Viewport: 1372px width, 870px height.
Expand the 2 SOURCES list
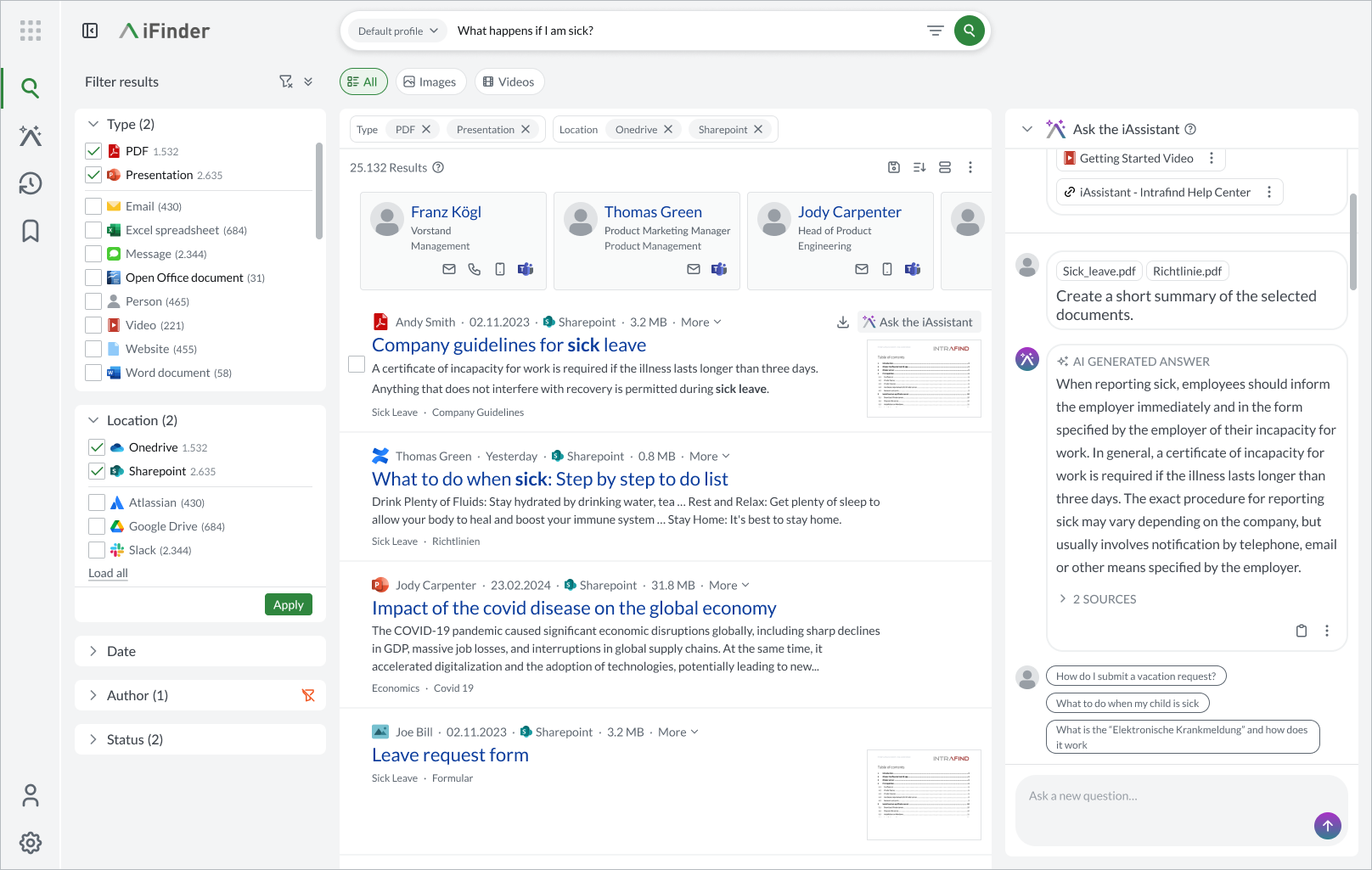tap(1097, 599)
